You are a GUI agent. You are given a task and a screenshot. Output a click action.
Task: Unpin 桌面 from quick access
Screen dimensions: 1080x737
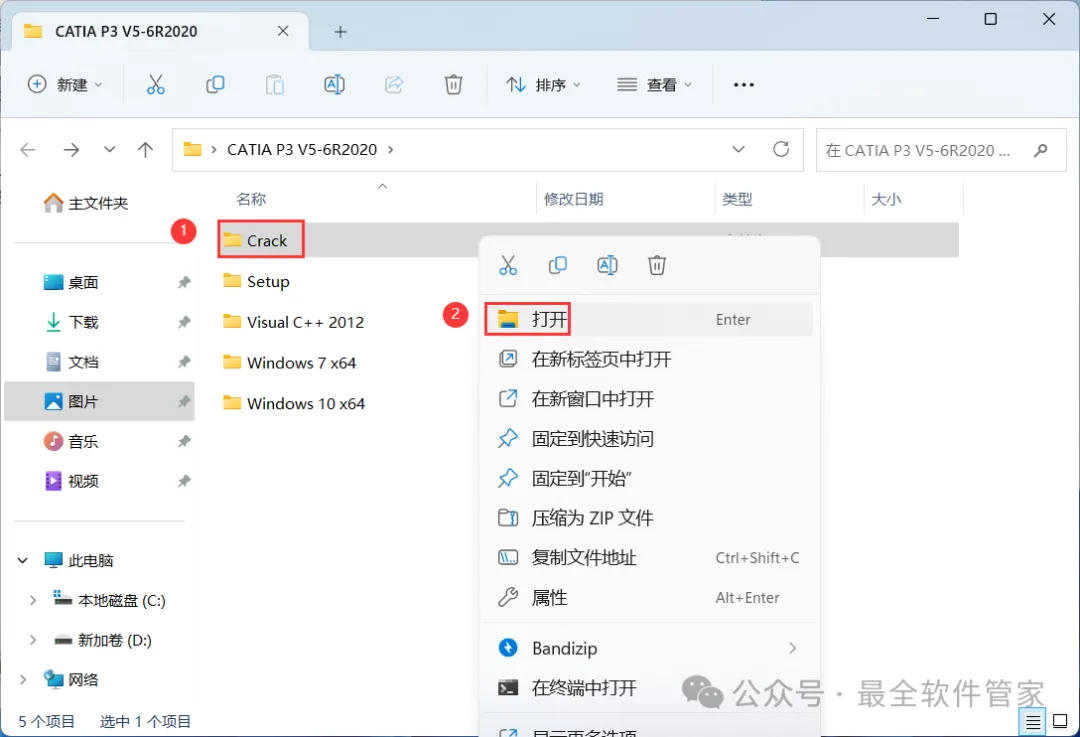pos(184,282)
